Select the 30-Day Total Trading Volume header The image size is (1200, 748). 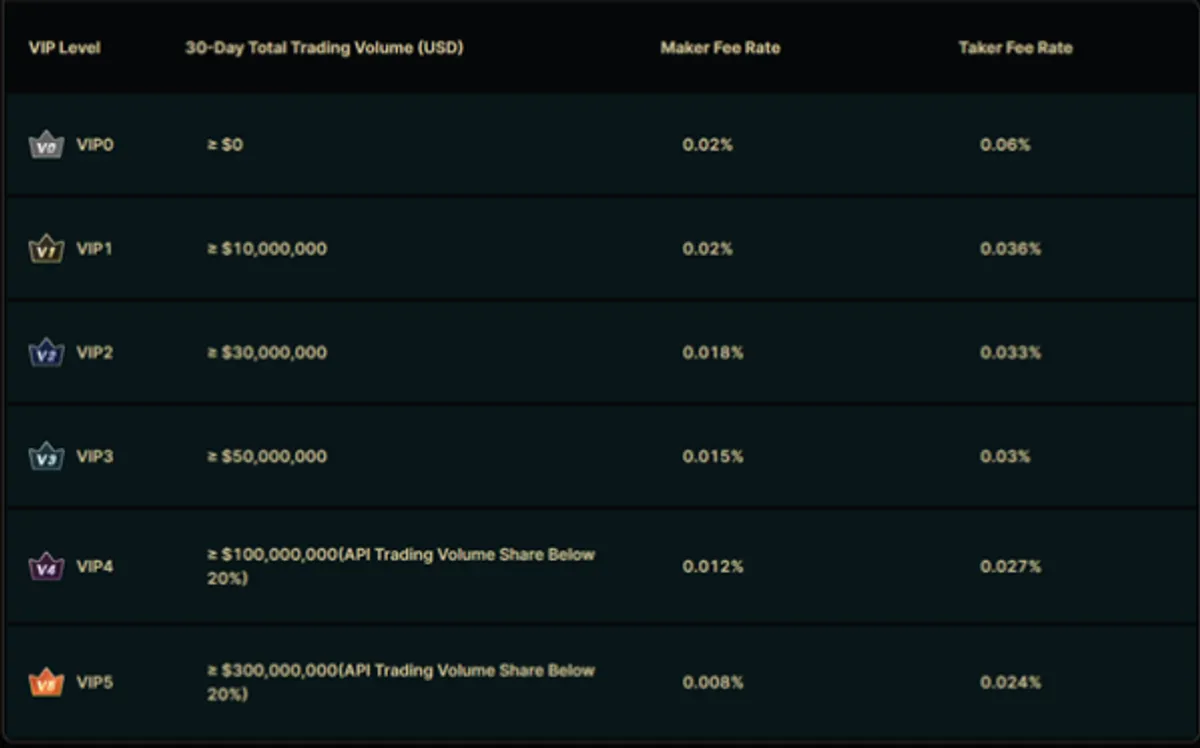(x=324, y=48)
